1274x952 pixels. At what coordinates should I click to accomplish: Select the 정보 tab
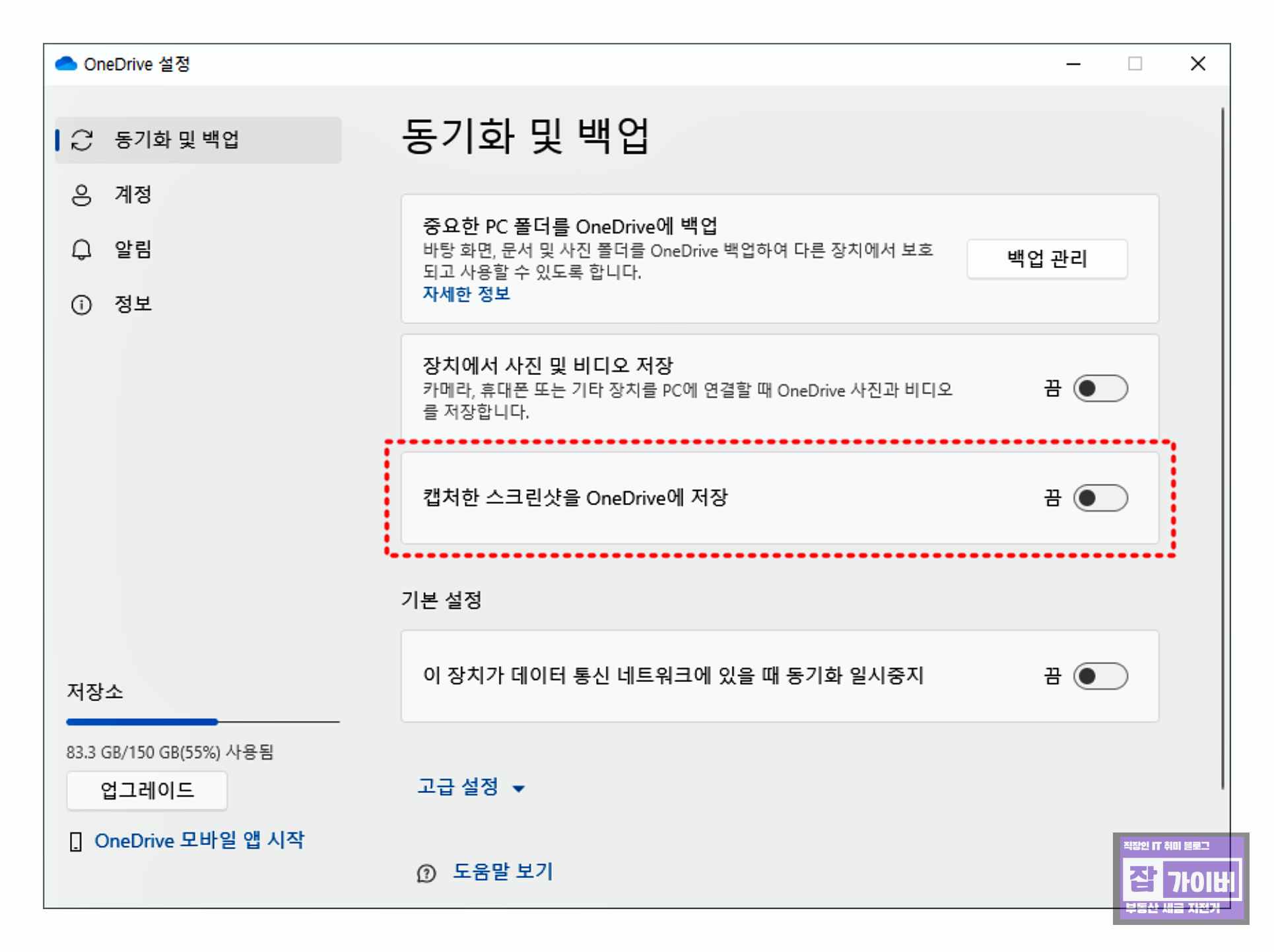133,304
